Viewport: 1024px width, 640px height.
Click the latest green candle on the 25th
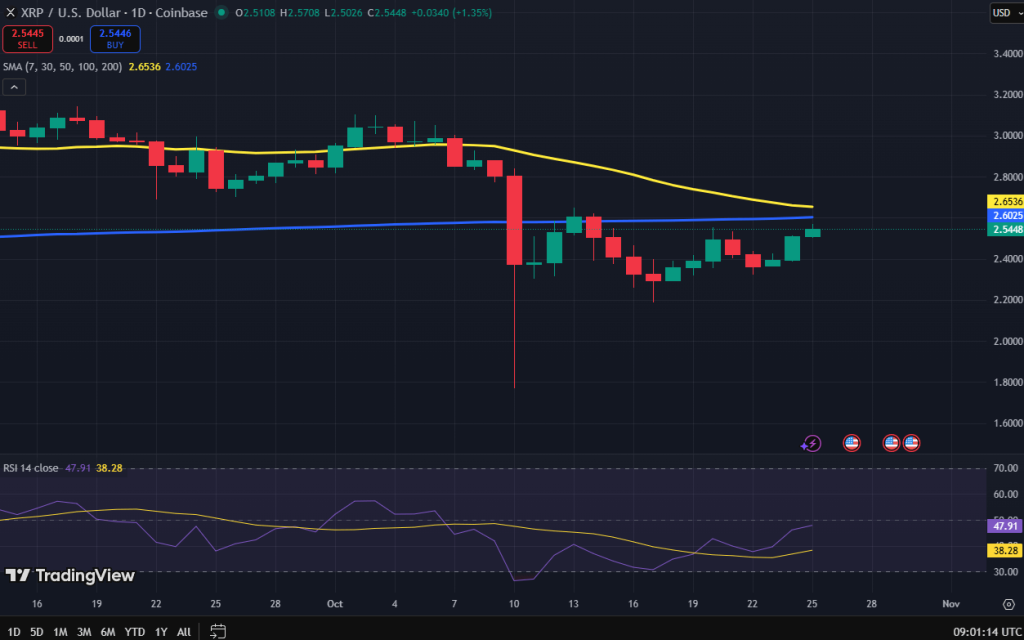(x=812, y=232)
